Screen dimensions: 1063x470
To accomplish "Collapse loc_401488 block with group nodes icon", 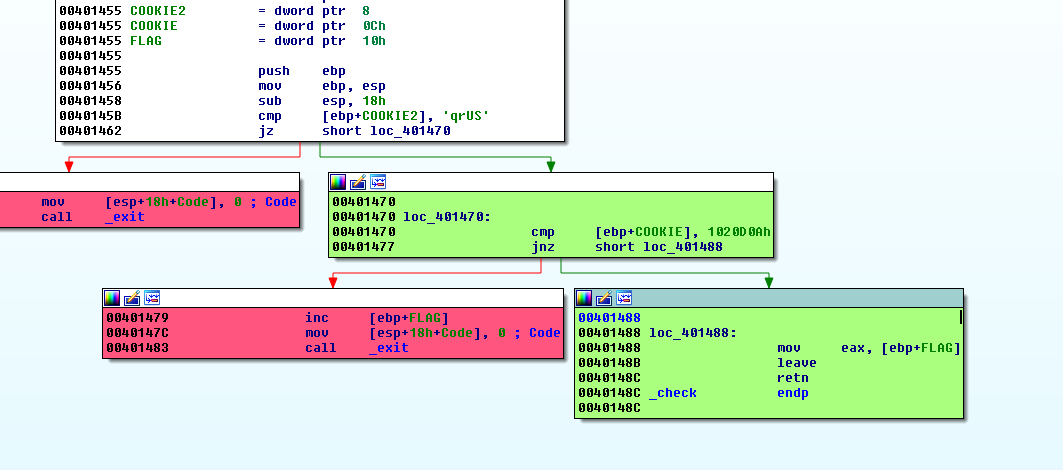I will [x=625, y=298].
